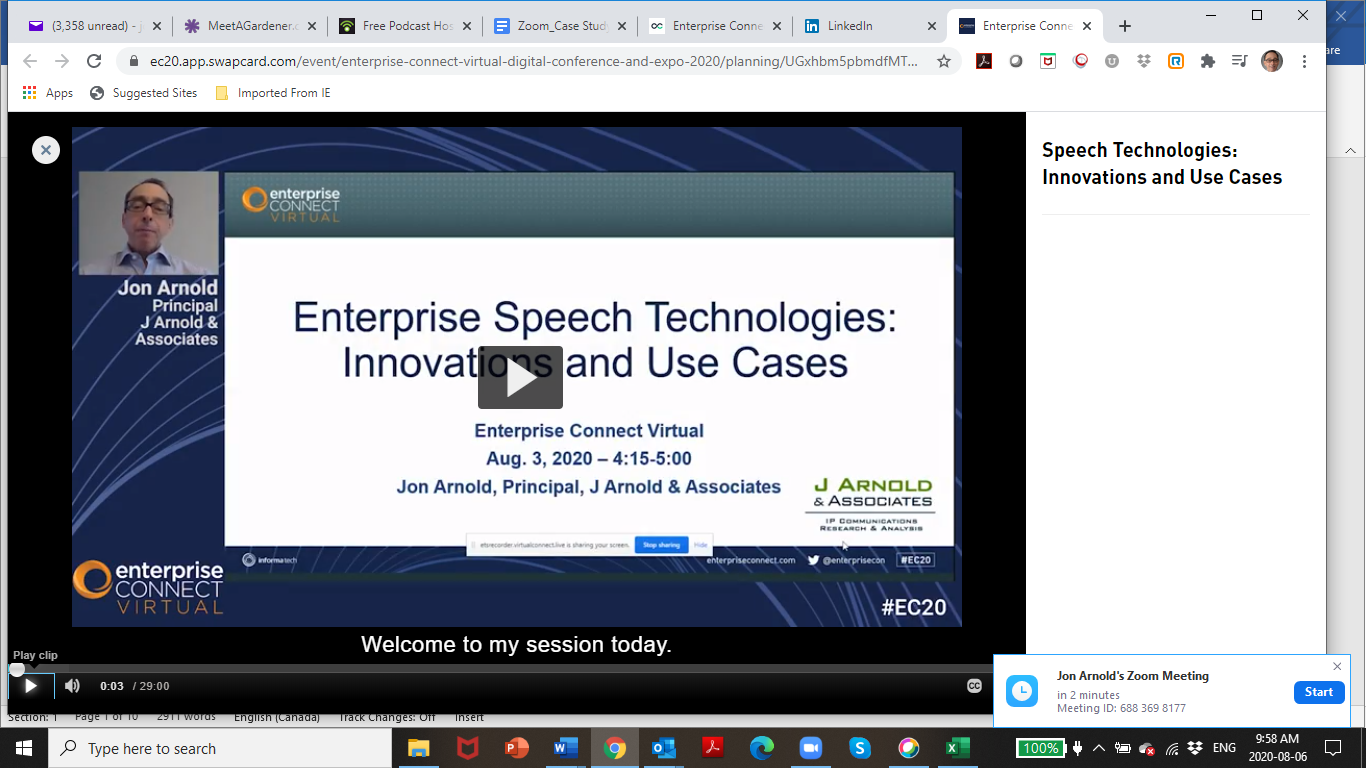The image size is (1366, 768).
Task: Click the swapcard URL in address bar
Action: tap(533, 61)
